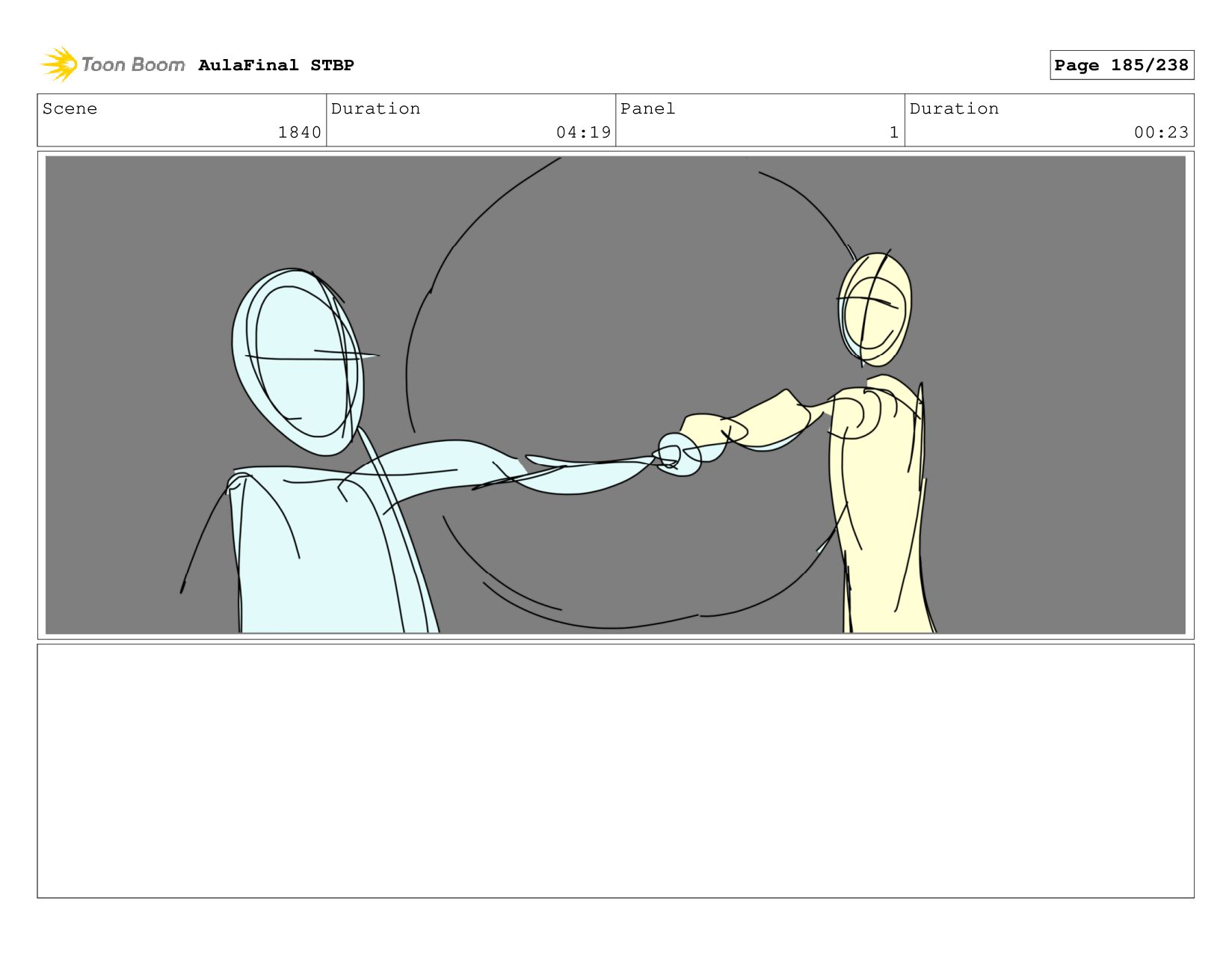The width and height of the screenshot is (1232, 954).
Task: Select the panel duration value '00:23'
Action: click(1161, 132)
